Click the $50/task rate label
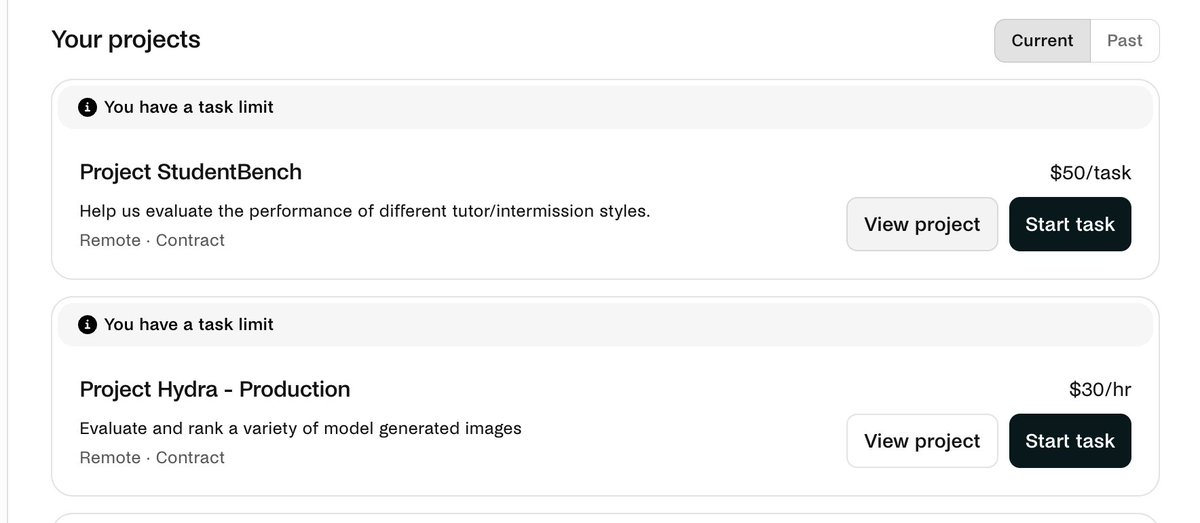This screenshot has height=523, width=1200. pyautogui.click(x=1090, y=173)
